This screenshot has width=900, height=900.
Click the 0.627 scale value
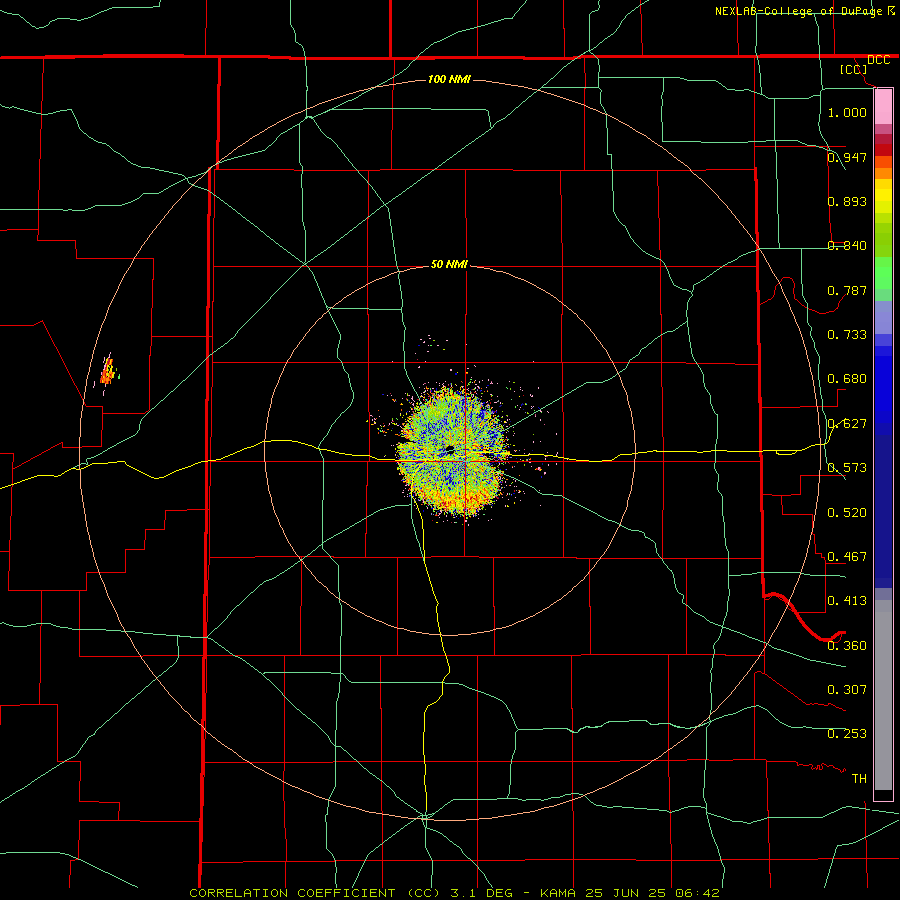(x=847, y=423)
